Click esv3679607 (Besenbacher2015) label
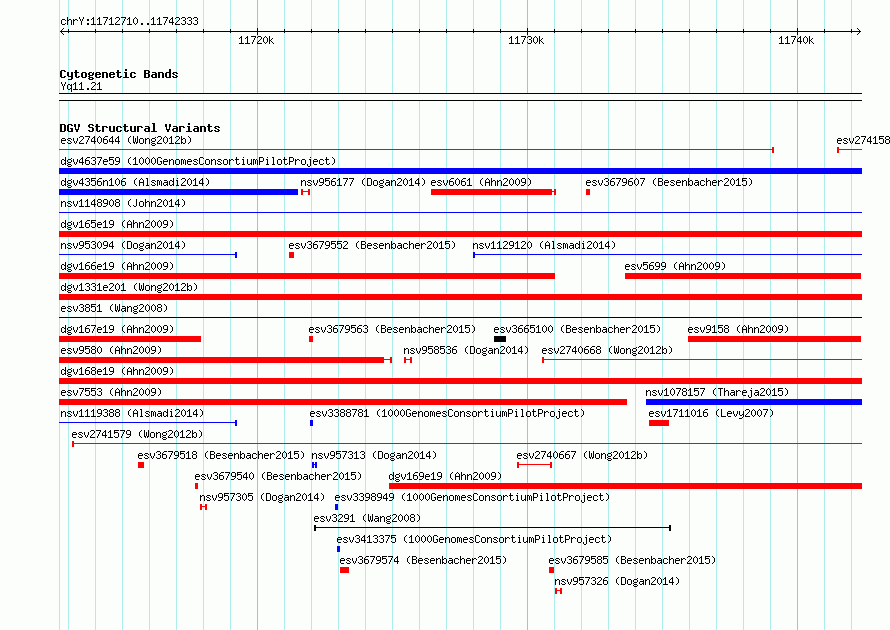The height and width of the screenshot is (630, 890). [669, 182]
